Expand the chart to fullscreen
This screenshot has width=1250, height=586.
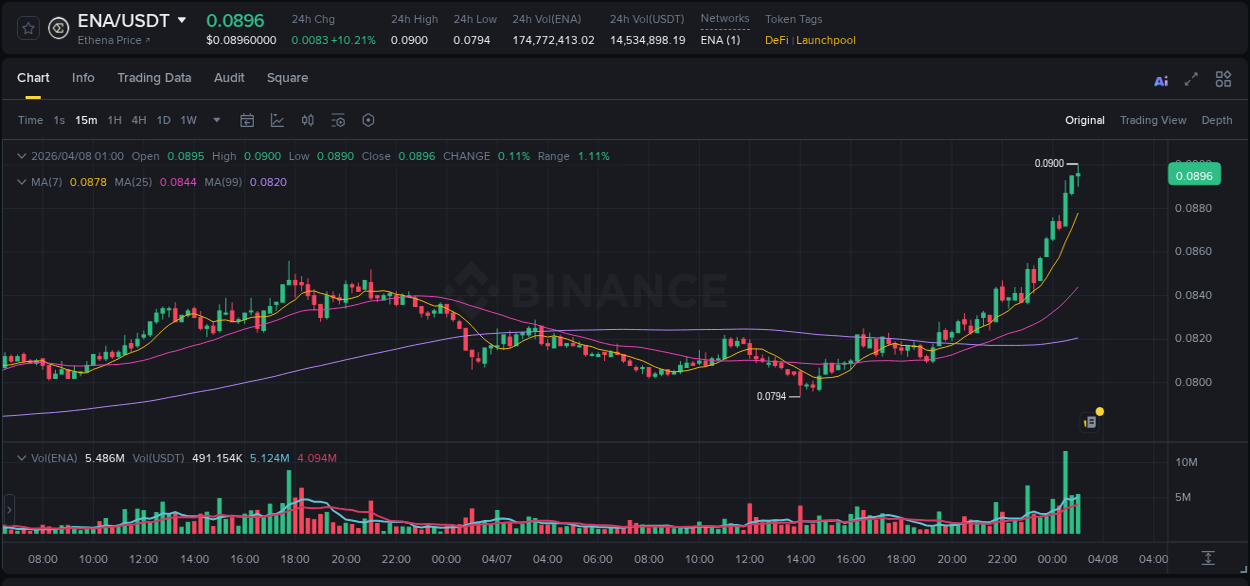click(x=1191, y=79)
